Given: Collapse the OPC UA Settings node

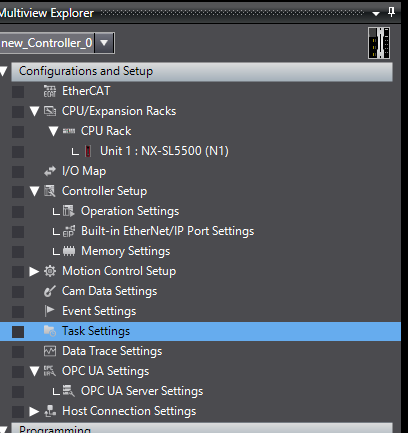Looking at the screenshot, I should tap(34, 371).
